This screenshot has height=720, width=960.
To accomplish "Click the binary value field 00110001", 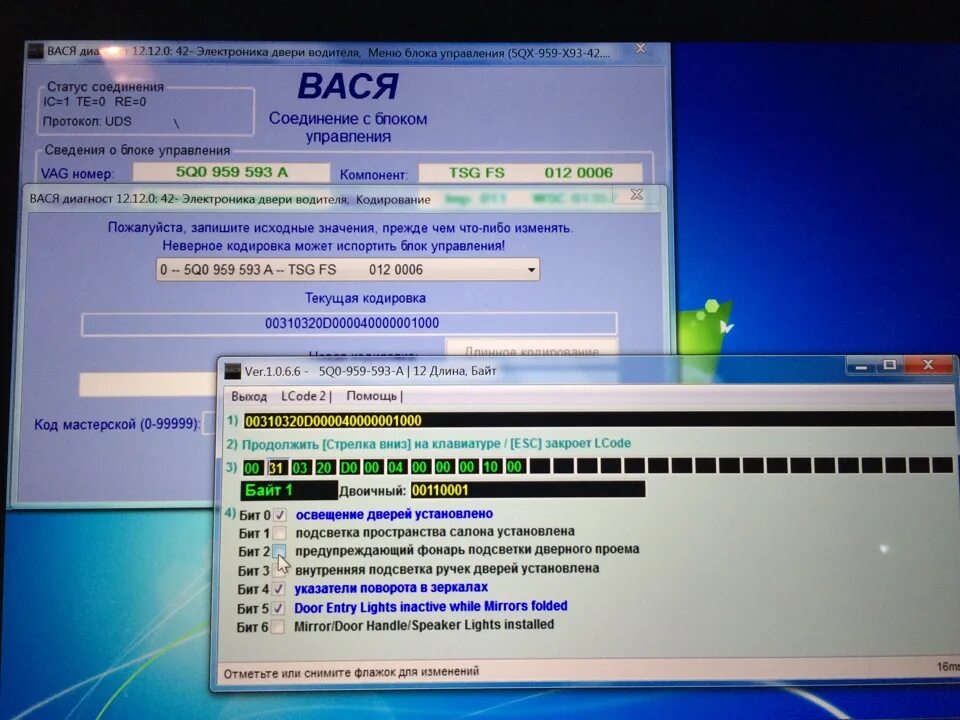I will point(527,490).
